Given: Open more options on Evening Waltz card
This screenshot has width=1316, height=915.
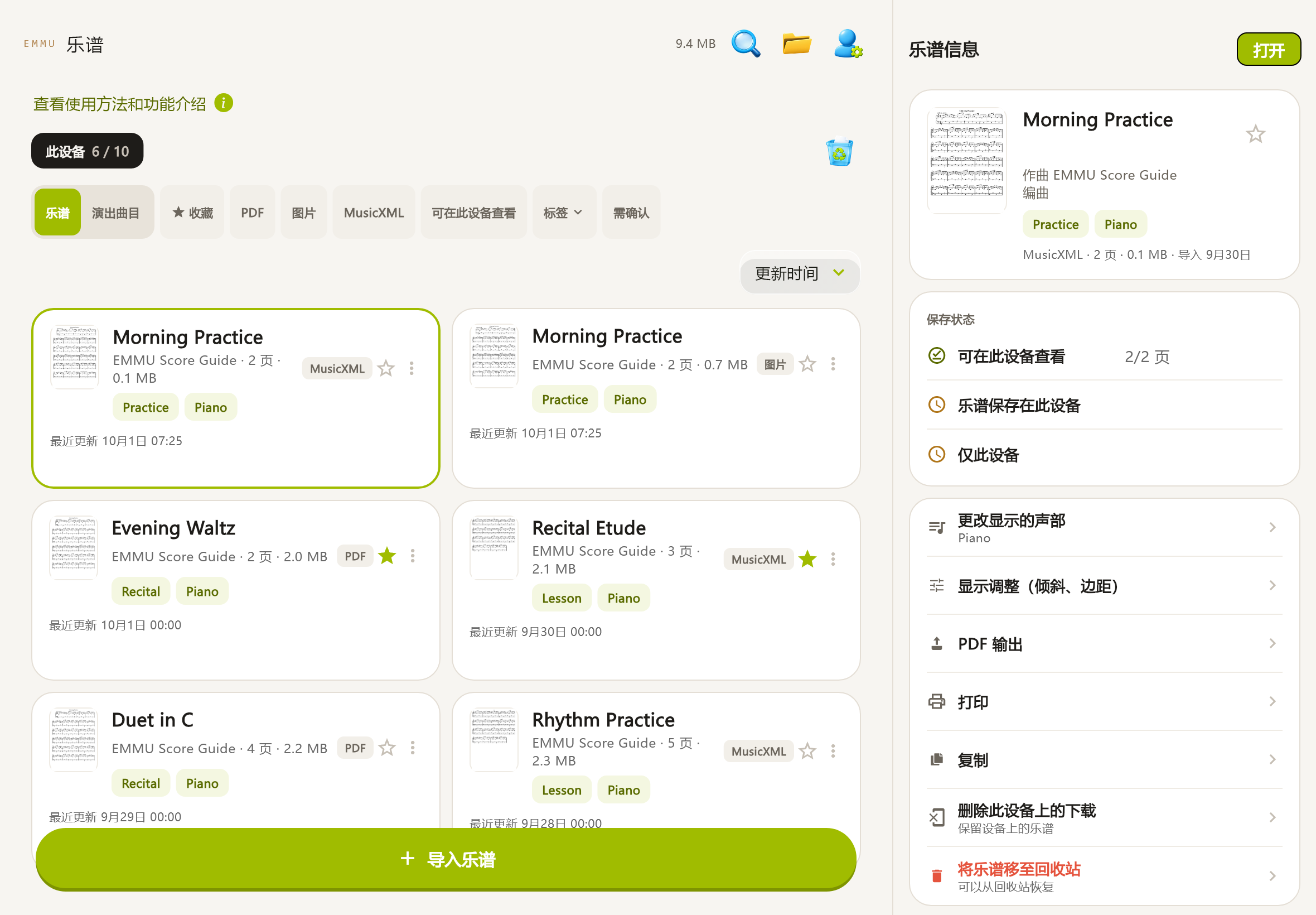Looking at the screenshot, I should click(413, 556).
